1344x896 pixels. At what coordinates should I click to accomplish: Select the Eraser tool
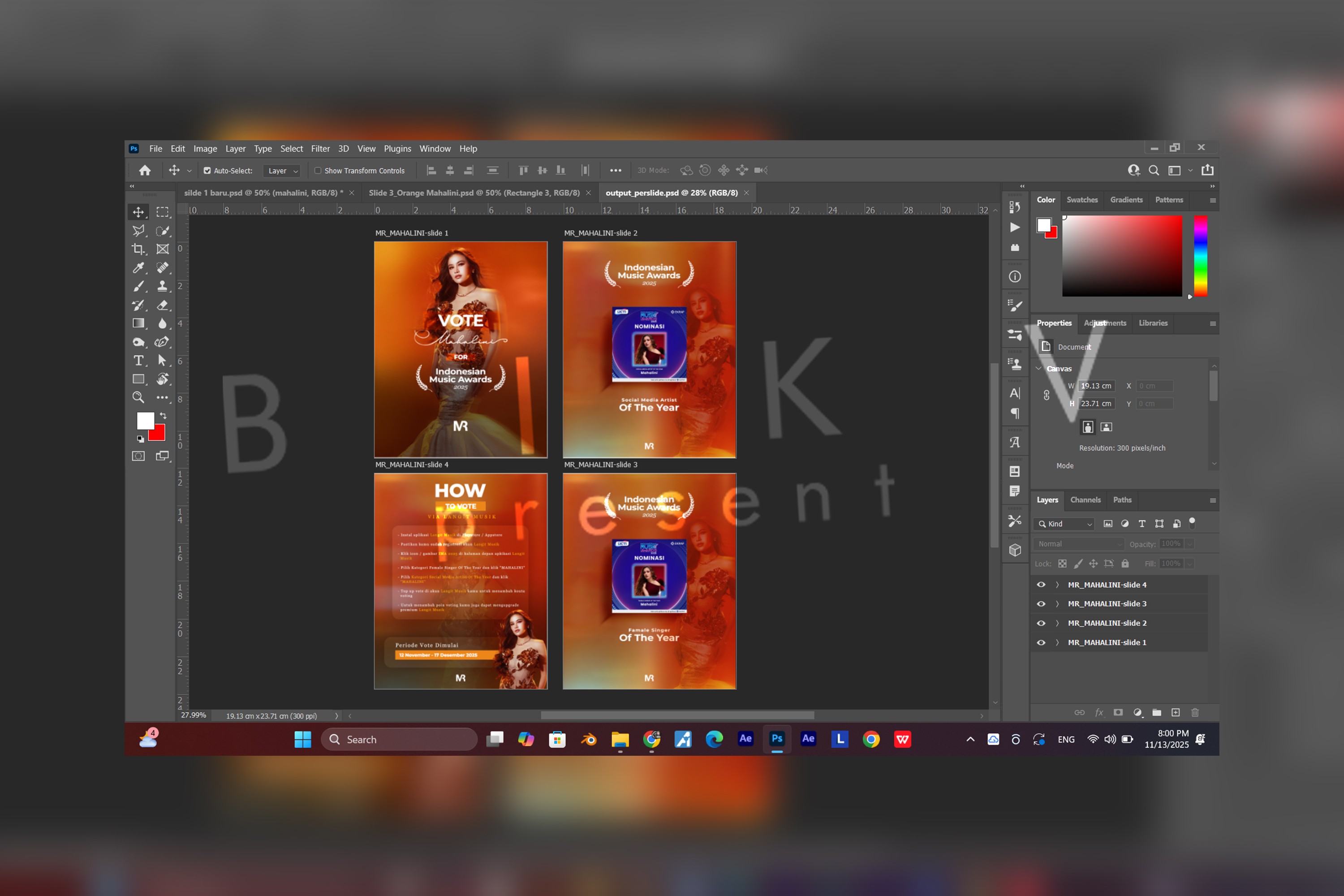coord(162,305)
